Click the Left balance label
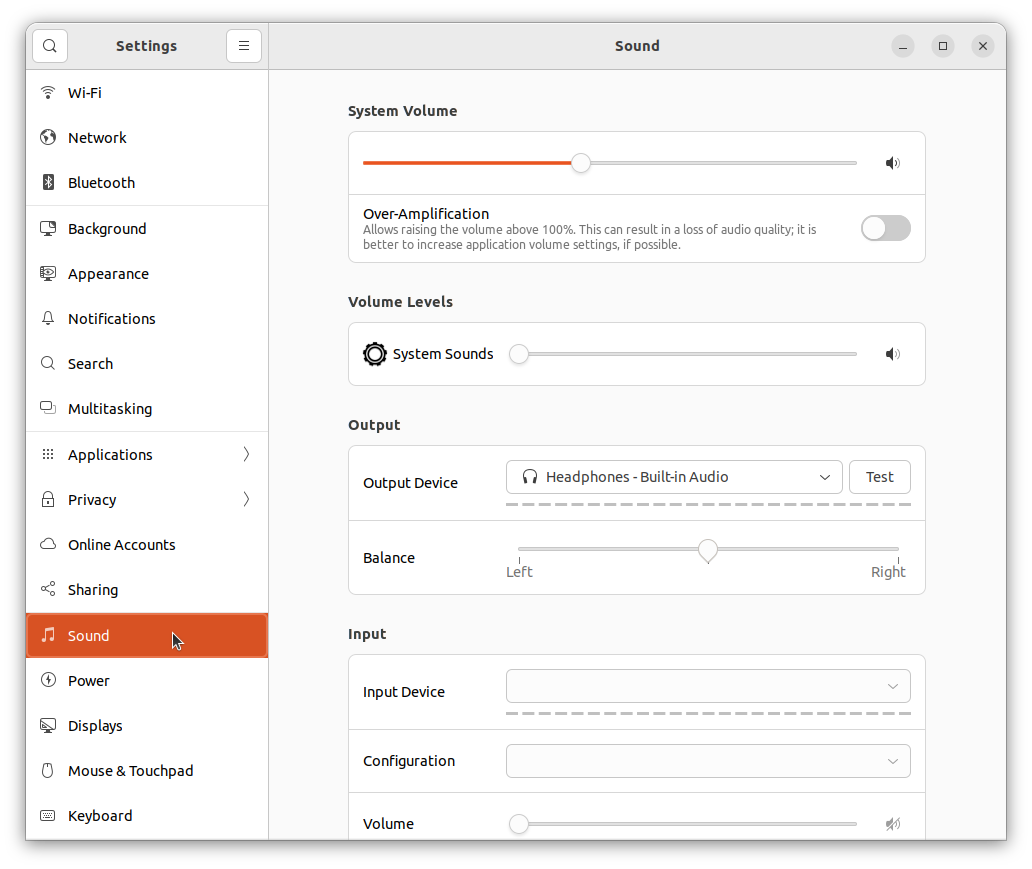Screen dimensions: 1032x869 pyautogui.click(x=519, y=571)
